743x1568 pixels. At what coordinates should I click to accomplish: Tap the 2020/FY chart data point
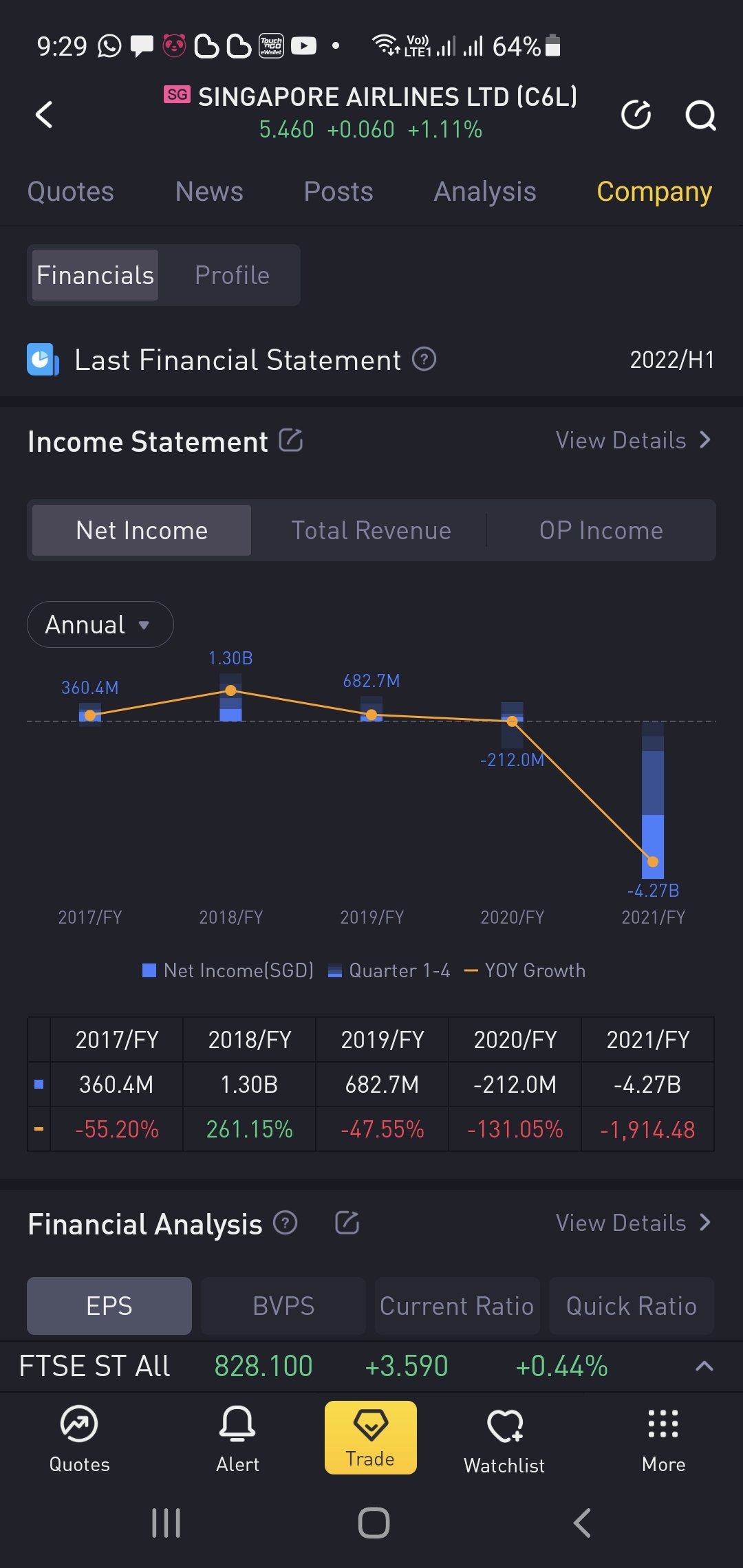pos(512,721)
